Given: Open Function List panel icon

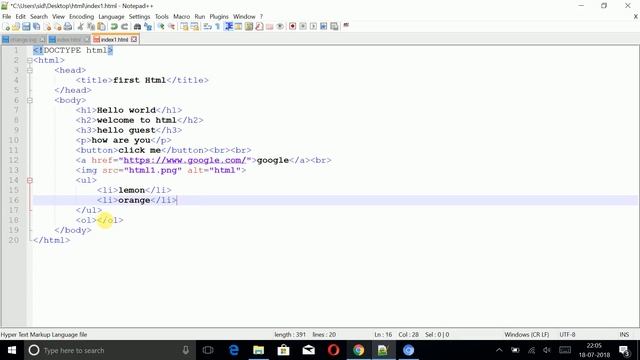Looking at the screenshot, I should 259,27.
